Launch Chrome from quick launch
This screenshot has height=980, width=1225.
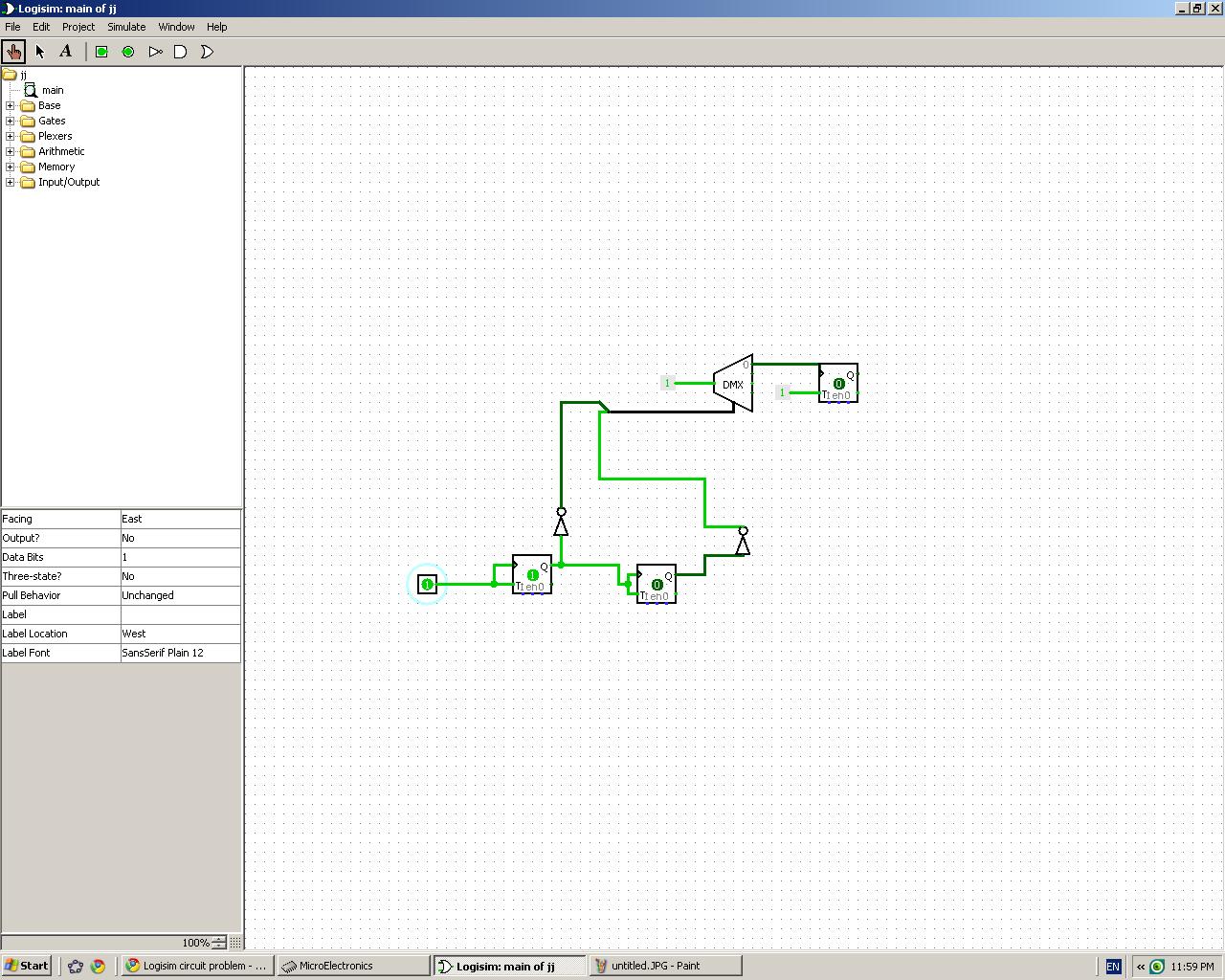click(98, 966)
